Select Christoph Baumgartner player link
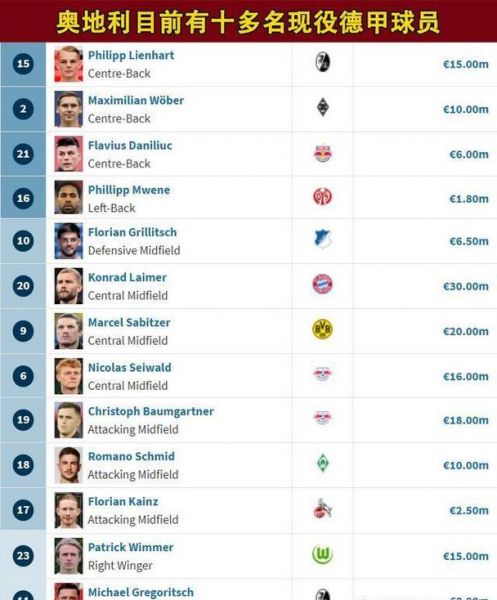Viewport: 497px width, 600px height. [151, 411]
